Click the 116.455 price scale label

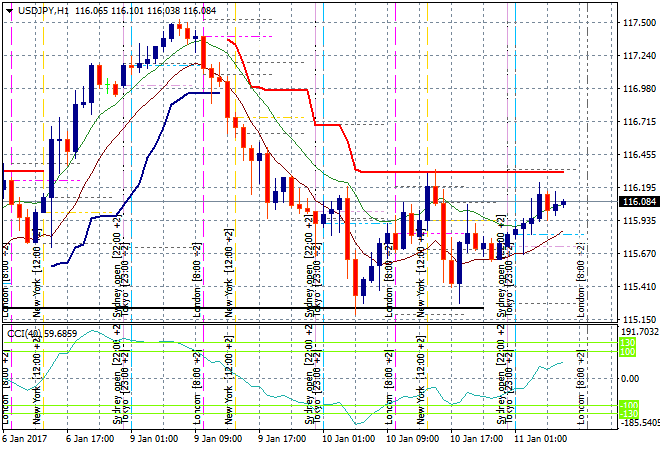pyautogui.click(x=638, y=155)
